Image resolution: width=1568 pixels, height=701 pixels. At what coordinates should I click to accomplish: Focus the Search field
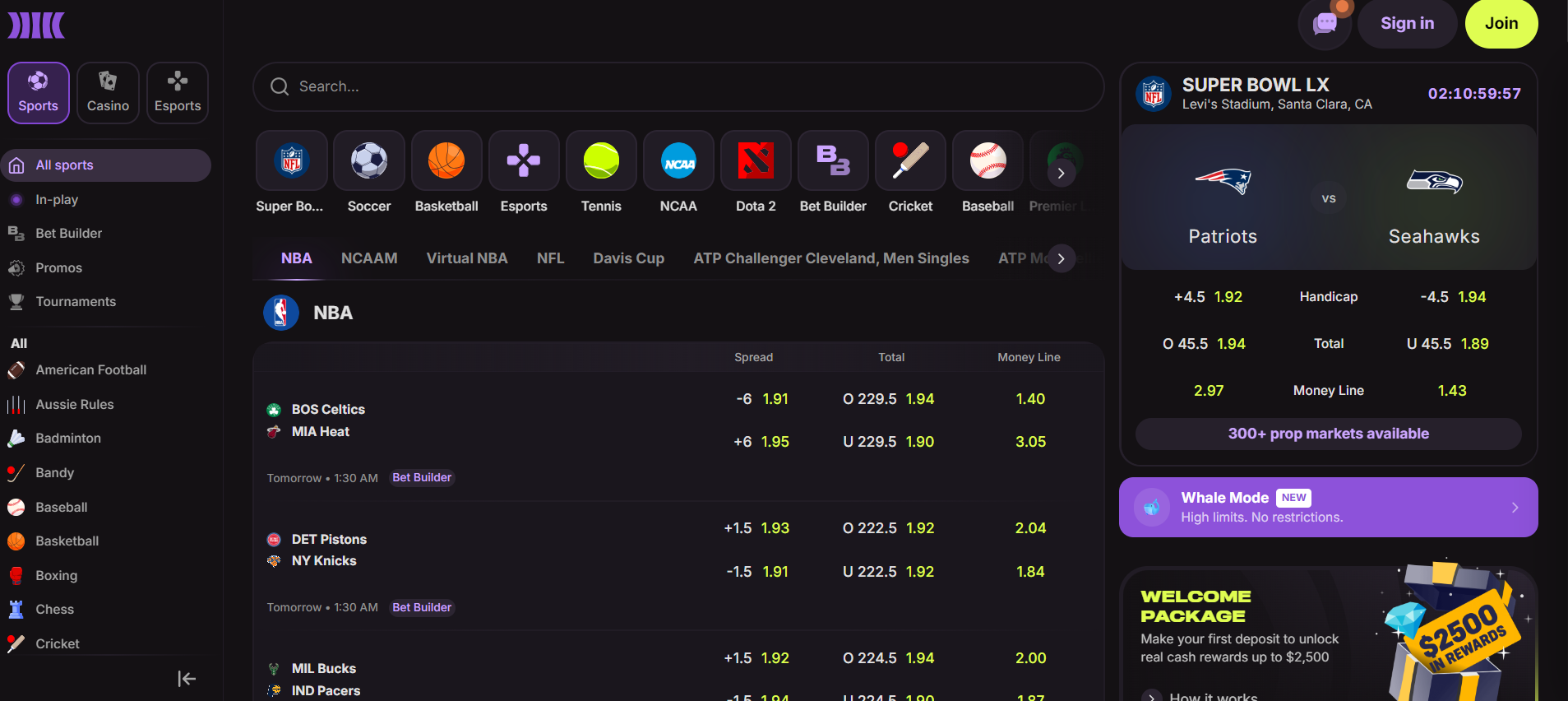point(678,86)
